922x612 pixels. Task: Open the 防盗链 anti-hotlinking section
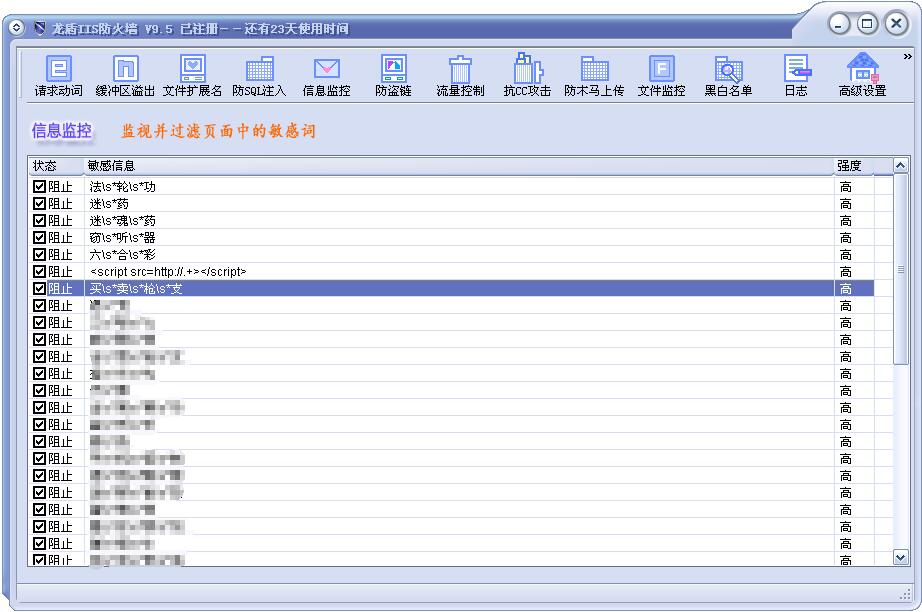click(x=393, y=76)
